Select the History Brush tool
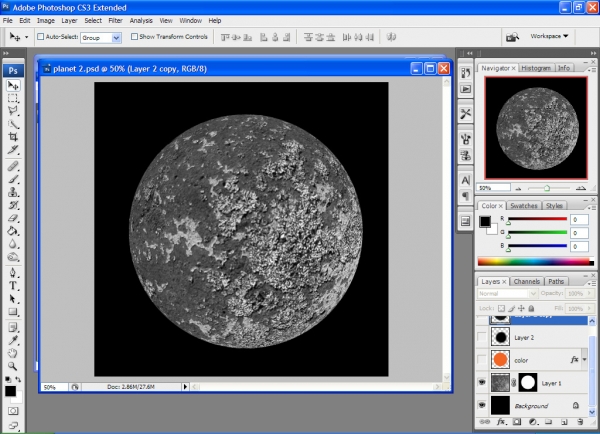600x434 pixels. point(13,205)
